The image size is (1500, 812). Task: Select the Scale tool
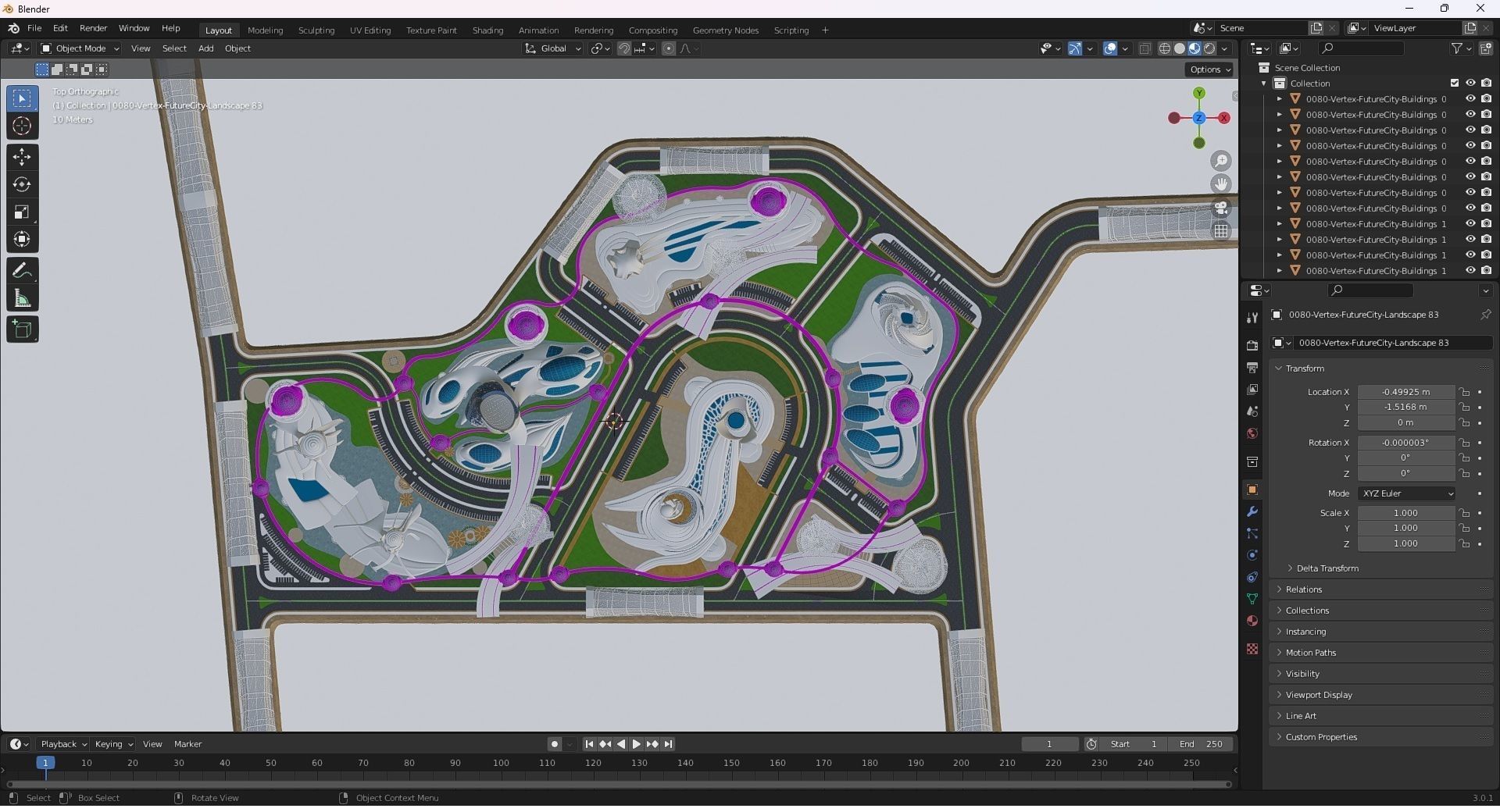click(22, 212)
